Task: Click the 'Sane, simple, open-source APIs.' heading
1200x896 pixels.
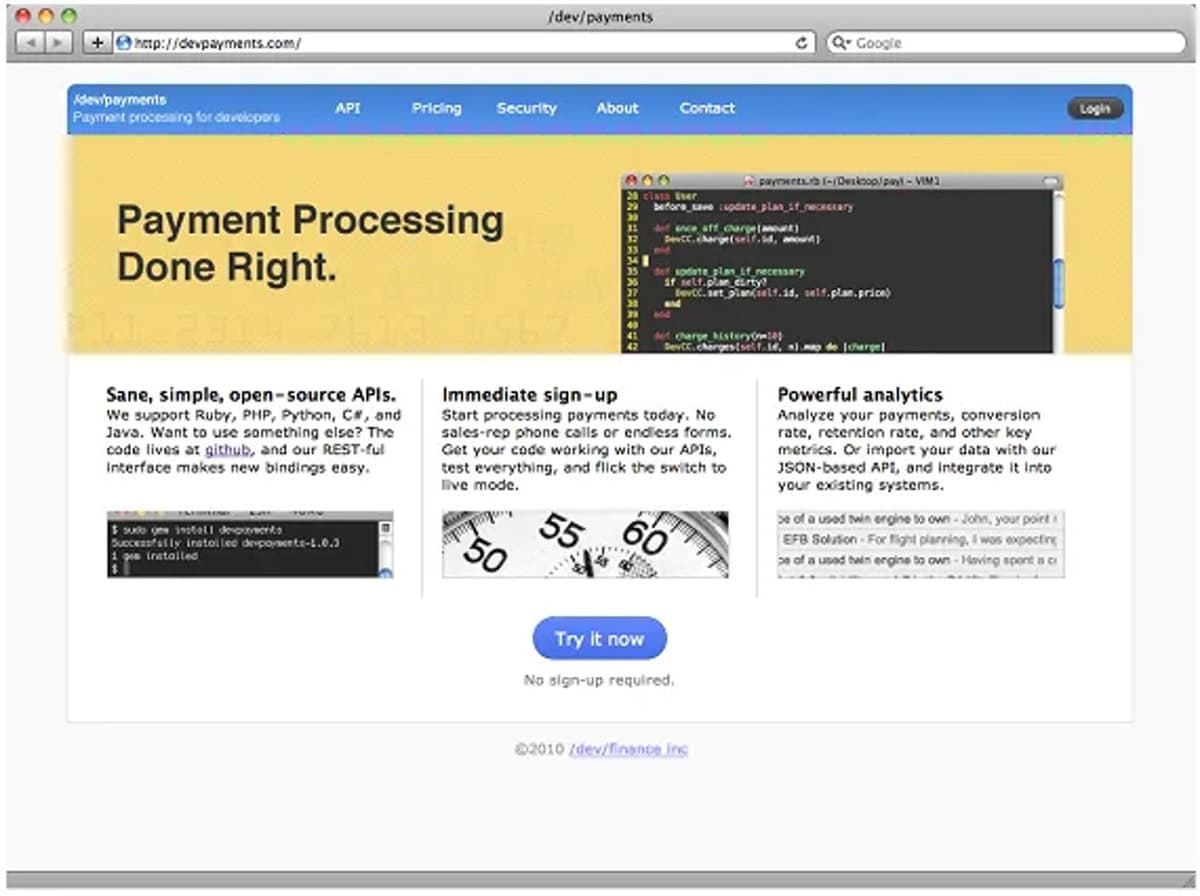Action: click(251, 395)
